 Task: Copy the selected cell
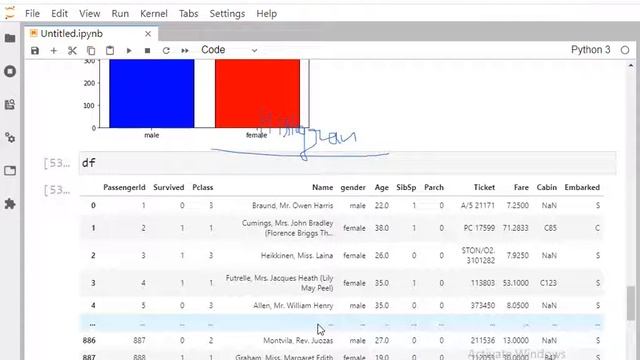pos(91,51)
